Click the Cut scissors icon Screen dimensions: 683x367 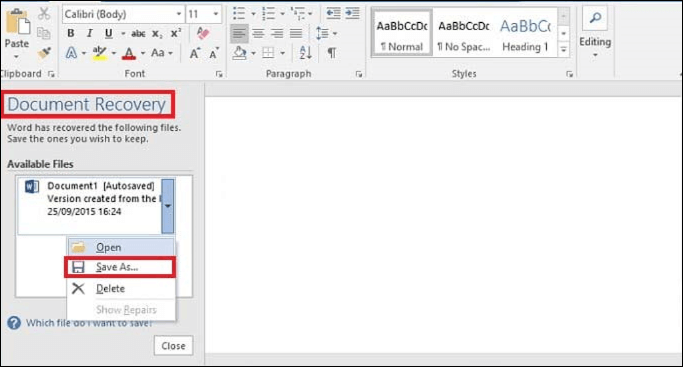[x=44, y=14]
